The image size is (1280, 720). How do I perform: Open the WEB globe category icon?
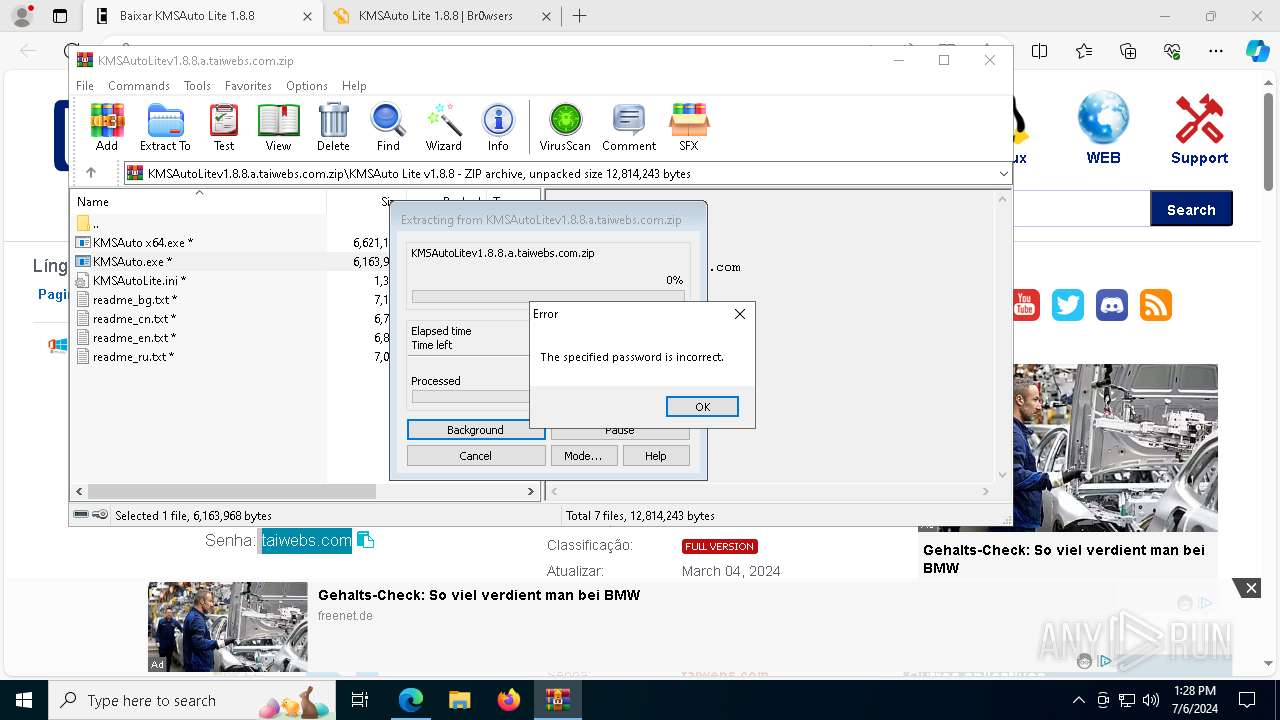1103,128
